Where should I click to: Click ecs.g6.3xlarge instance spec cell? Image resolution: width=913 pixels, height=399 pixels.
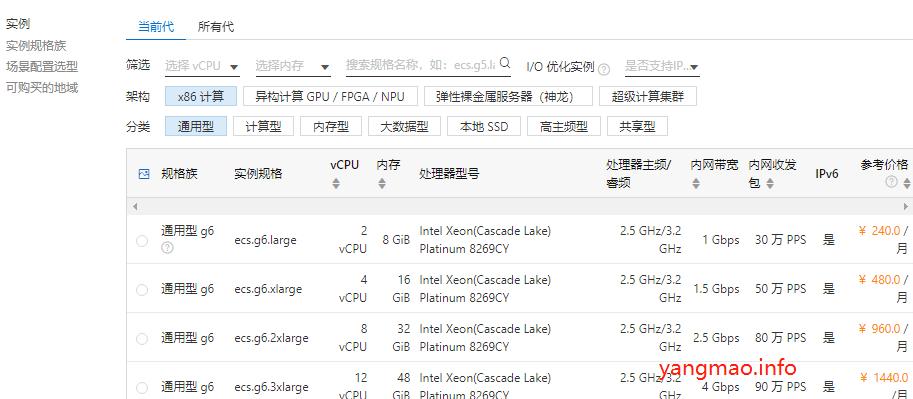tap(271, 387)
